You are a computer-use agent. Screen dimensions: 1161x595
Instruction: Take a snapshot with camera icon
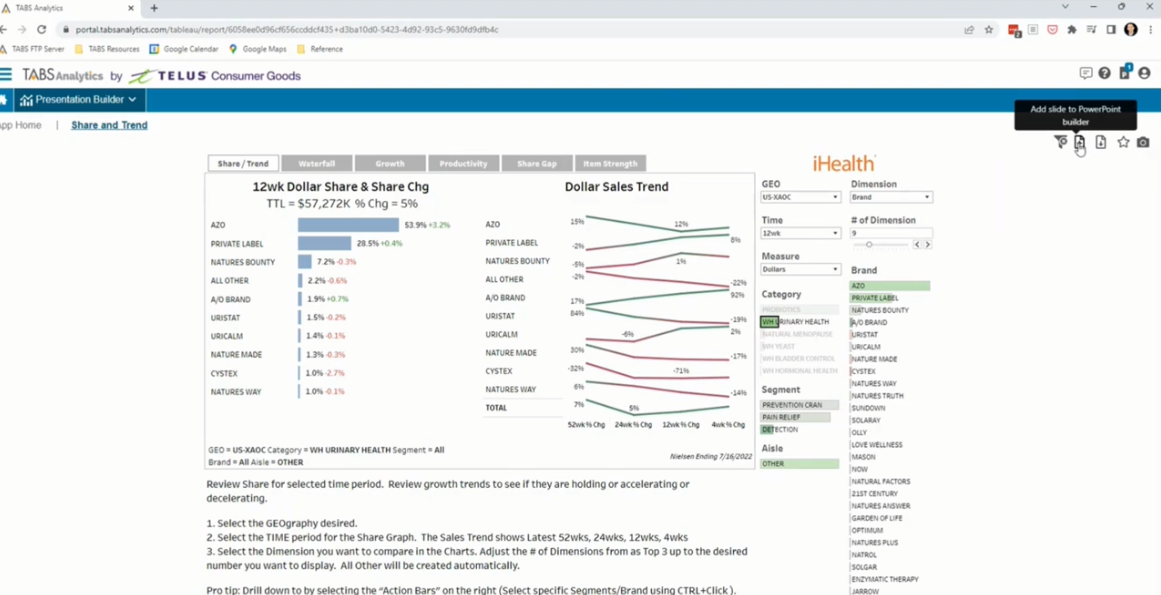coord(1143,142)
